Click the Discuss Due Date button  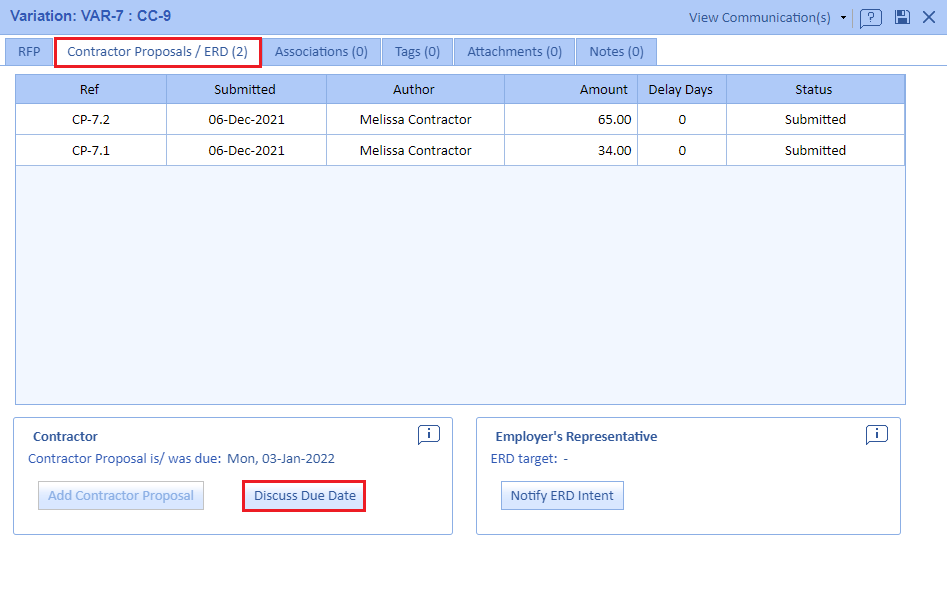304,496
